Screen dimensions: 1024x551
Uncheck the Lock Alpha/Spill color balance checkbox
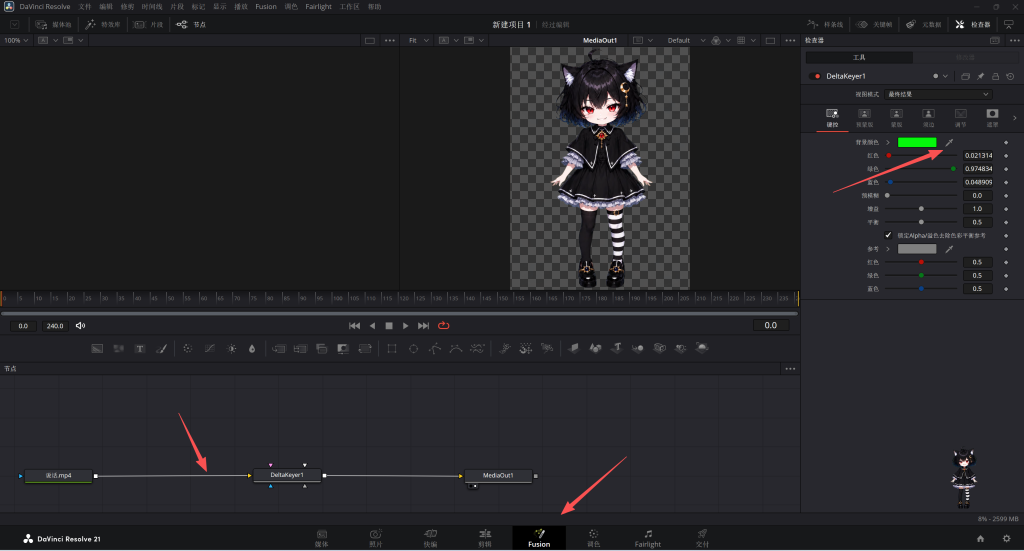(888, 235)
